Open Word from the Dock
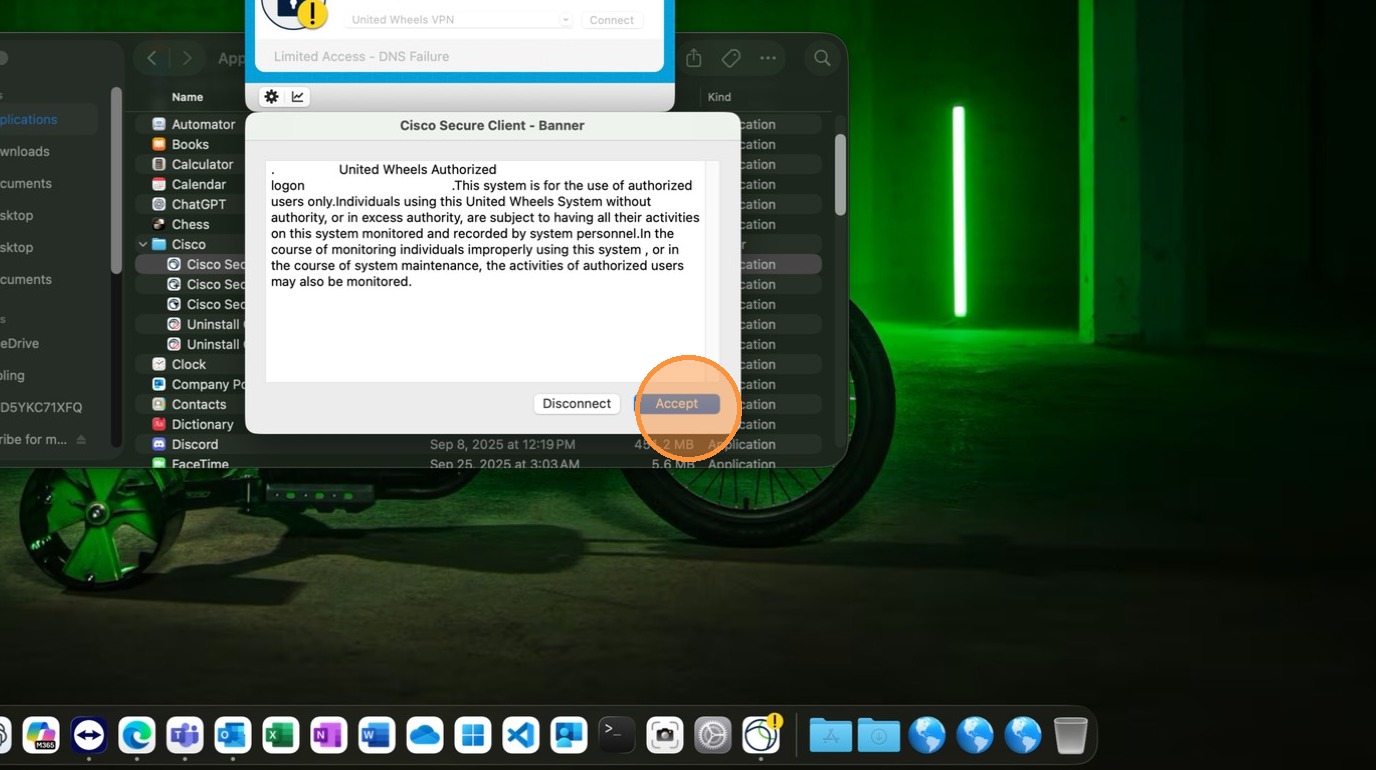Screen dimensions: 1376x770 point(377,736)
